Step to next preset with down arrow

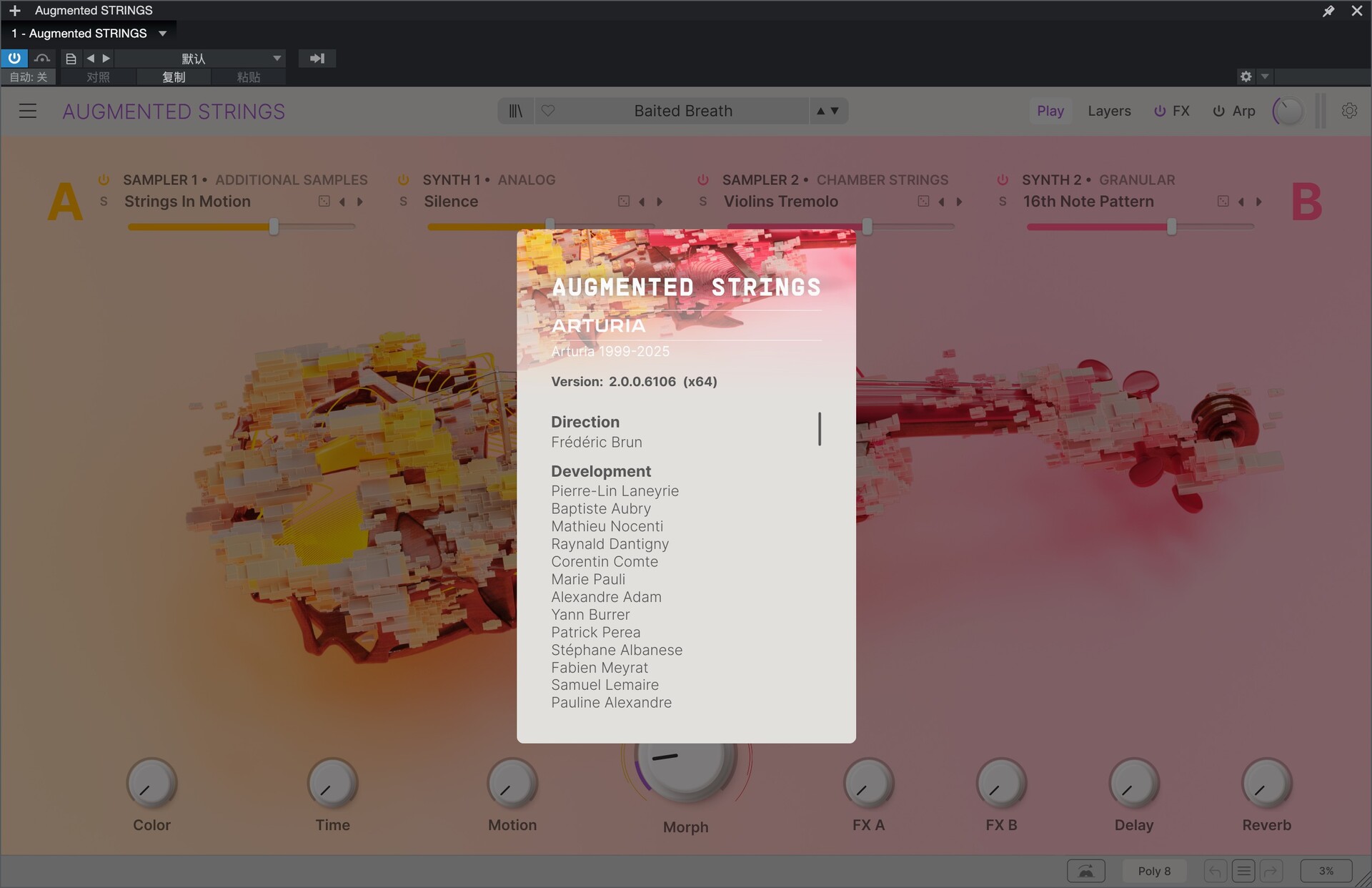pyautogui.click(x=835, y=111)
